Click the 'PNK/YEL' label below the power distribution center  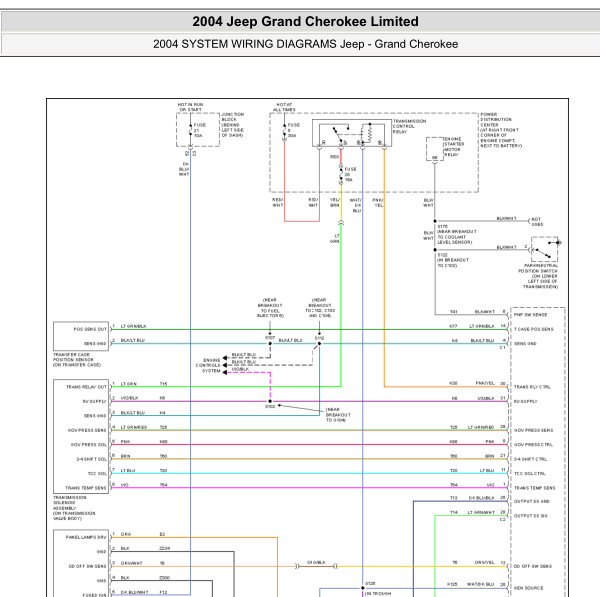coord(378,203)
